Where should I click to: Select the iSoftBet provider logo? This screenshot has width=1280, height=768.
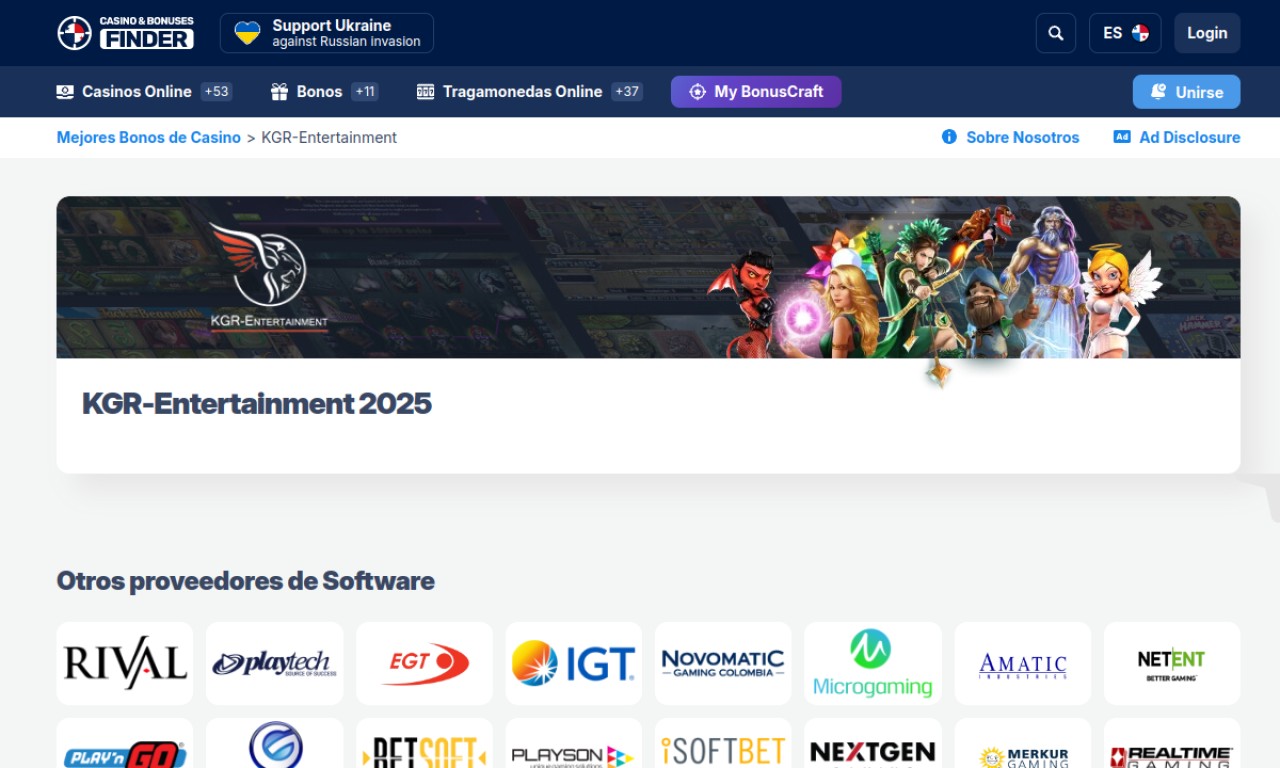(x=723, y=743)
